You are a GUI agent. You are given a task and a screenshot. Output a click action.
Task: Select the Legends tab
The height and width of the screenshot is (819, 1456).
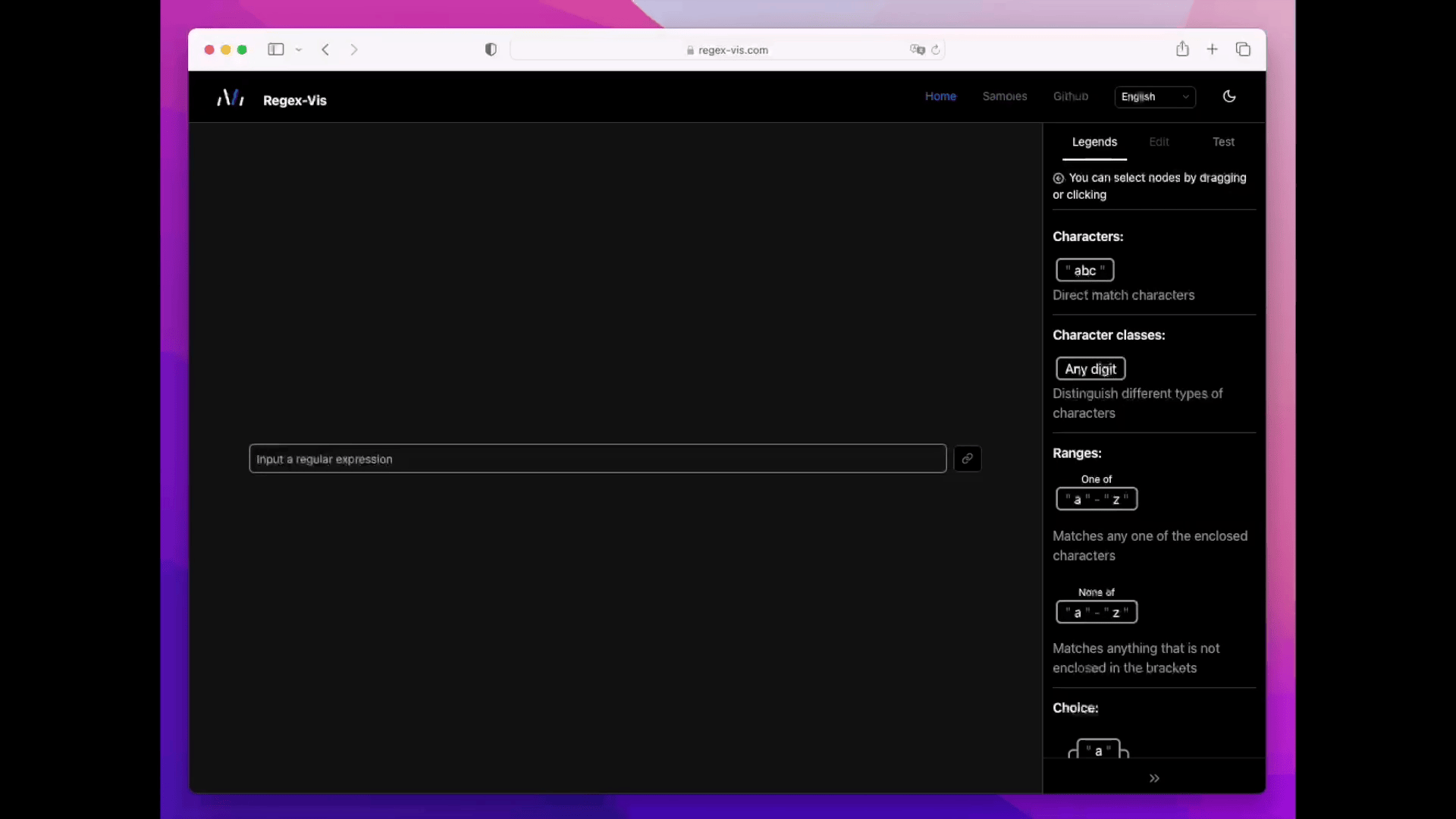pos(1093,141)
